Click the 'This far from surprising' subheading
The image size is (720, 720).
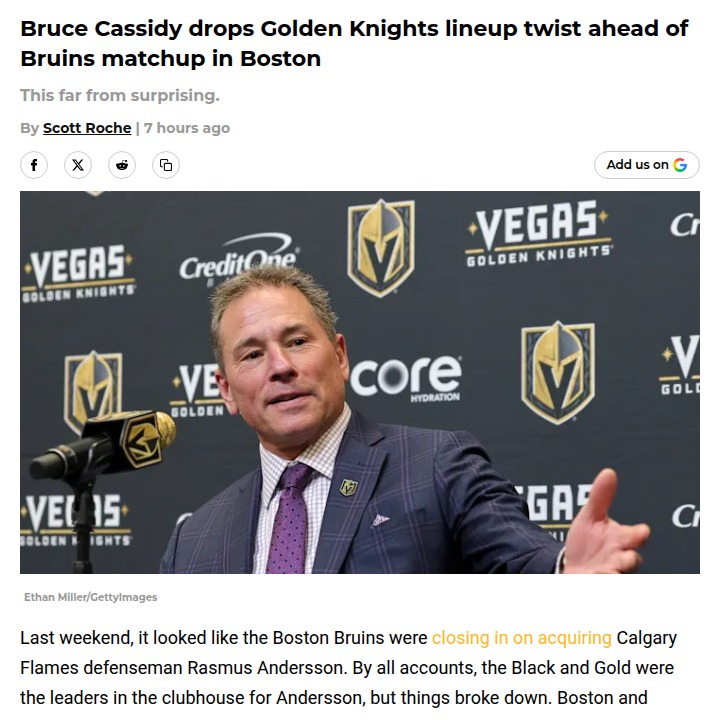point(120,96)
